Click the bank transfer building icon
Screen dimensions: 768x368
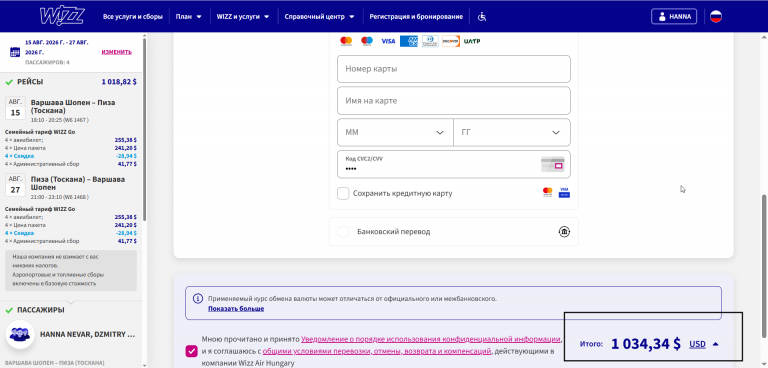coord(564,231)
